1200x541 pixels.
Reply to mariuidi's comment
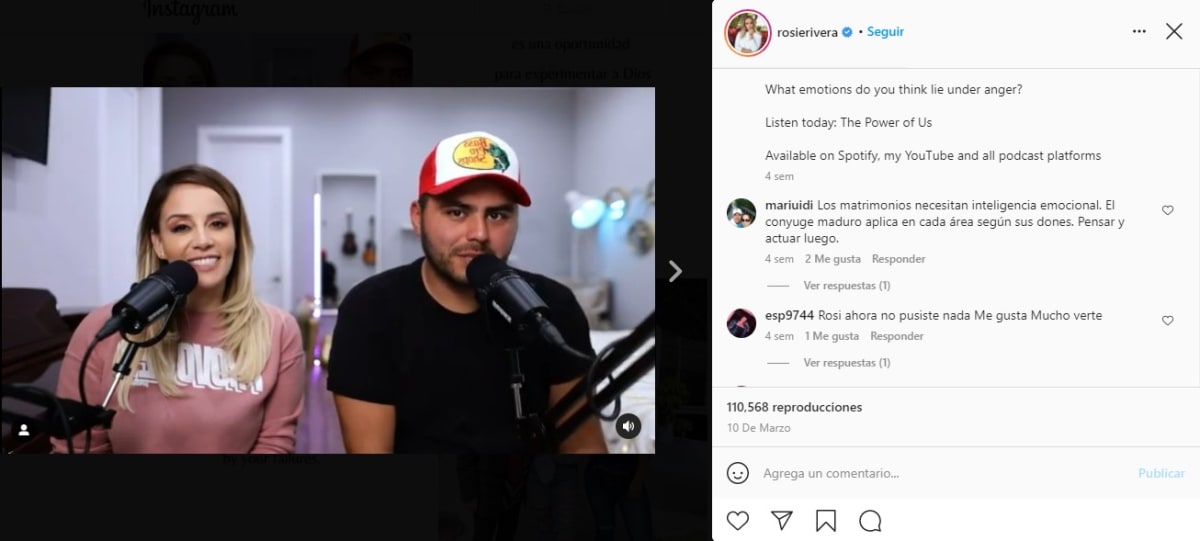[x=898, y=259]
